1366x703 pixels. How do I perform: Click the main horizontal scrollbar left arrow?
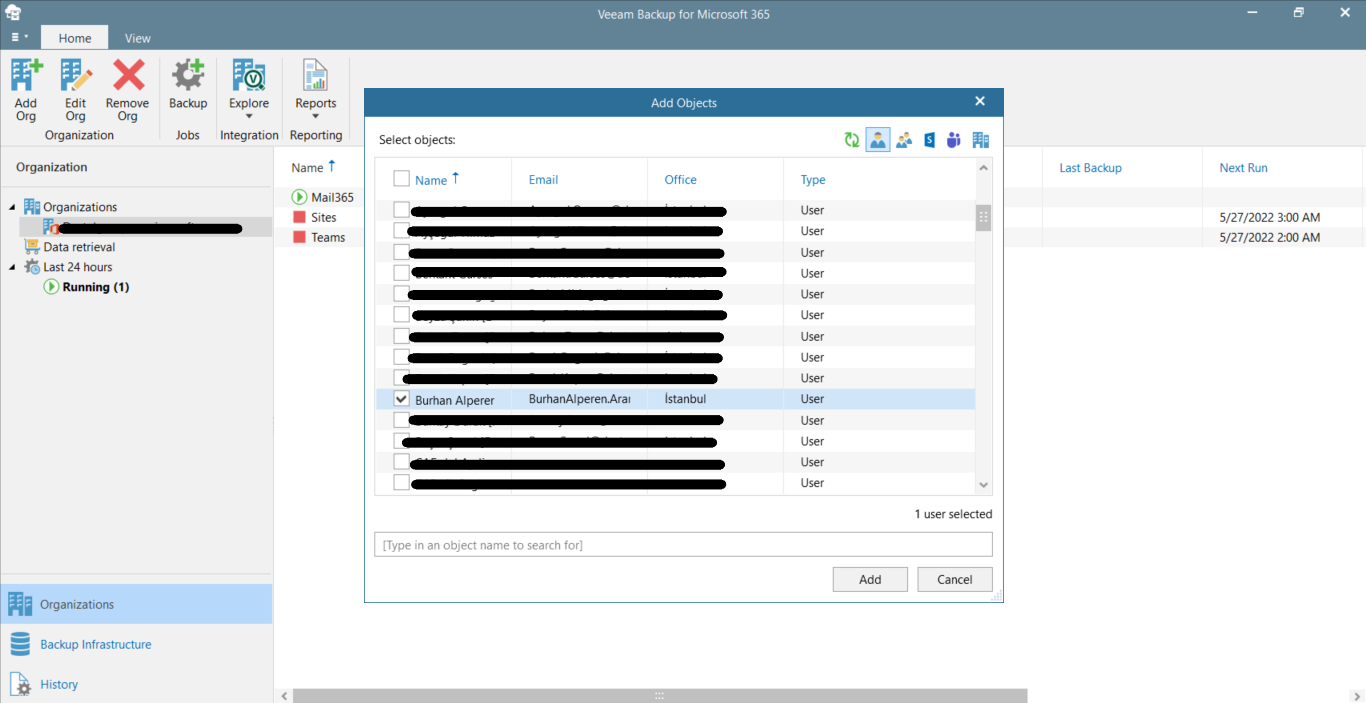[283, 695]
